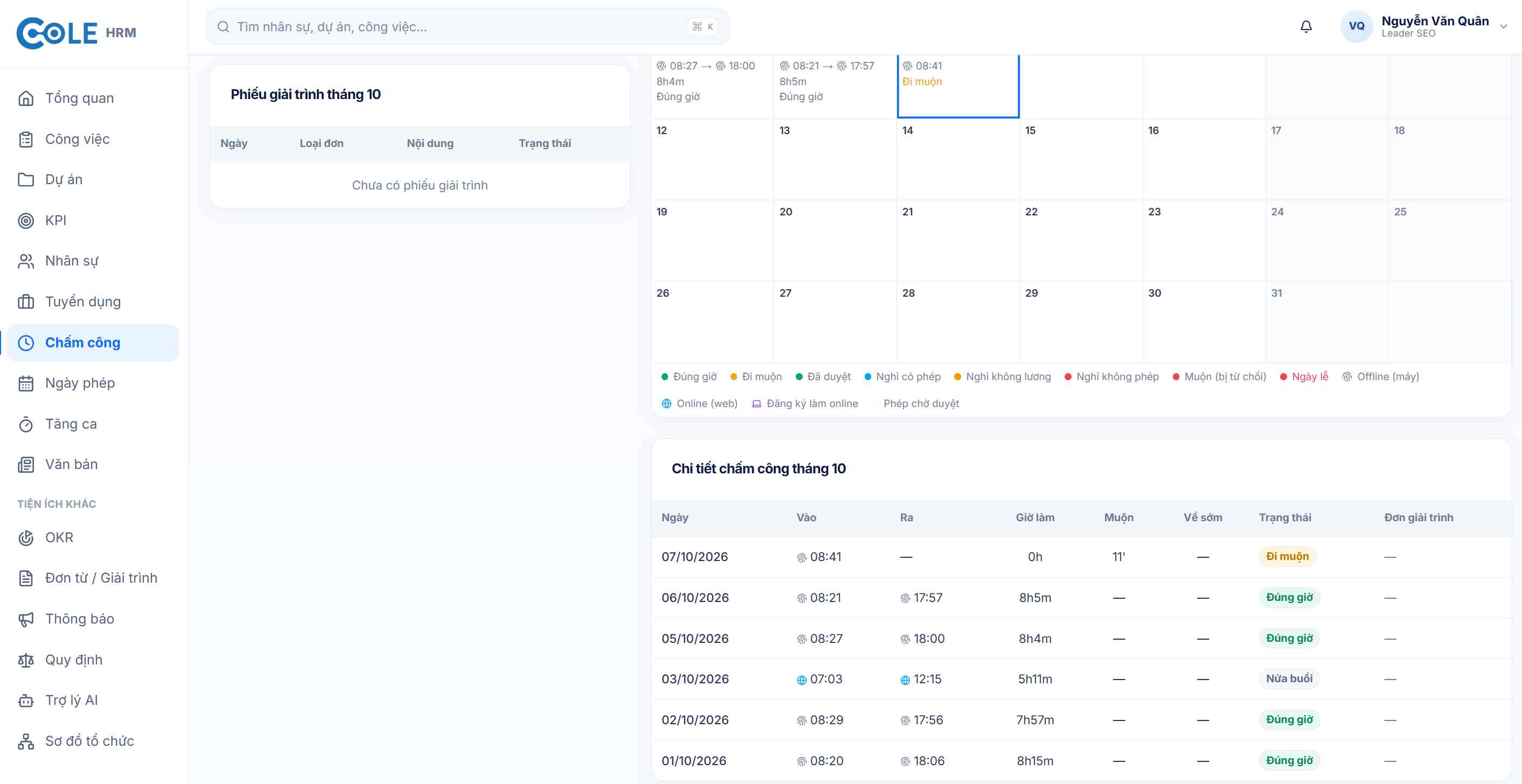This screenshot has height=784, width=1522.
Task: Click the 8h4m work hours value
Action: click(x=1034, y=639)
